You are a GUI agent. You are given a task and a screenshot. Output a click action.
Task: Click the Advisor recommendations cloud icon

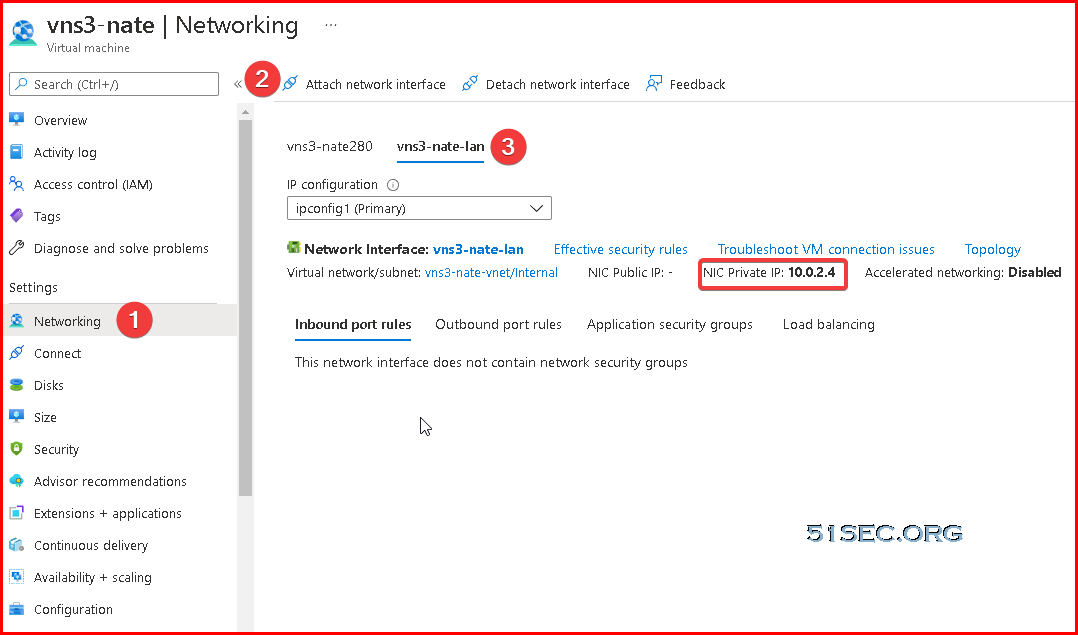tap(16, 481)
